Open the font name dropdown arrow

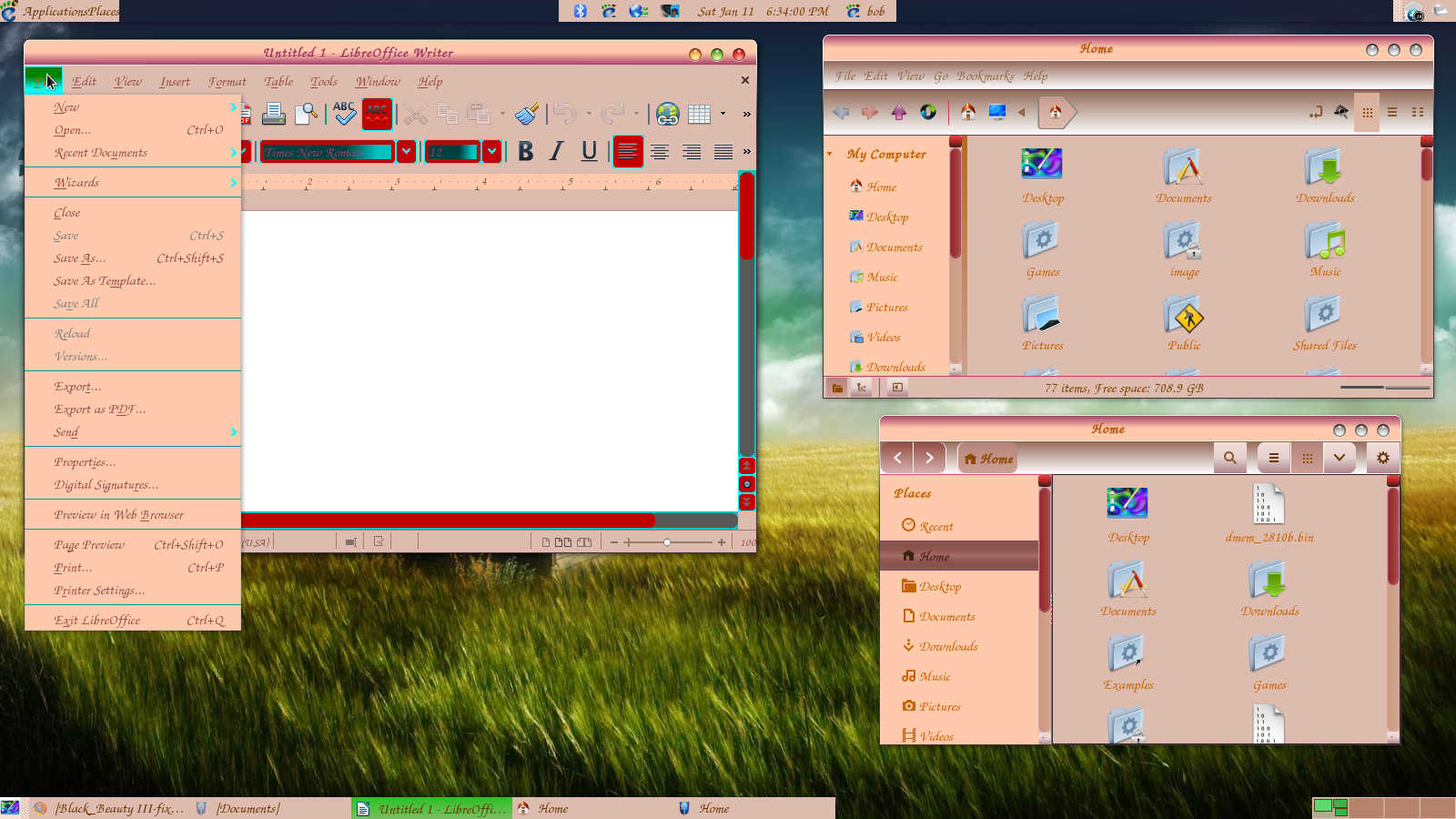click(406, 151)
